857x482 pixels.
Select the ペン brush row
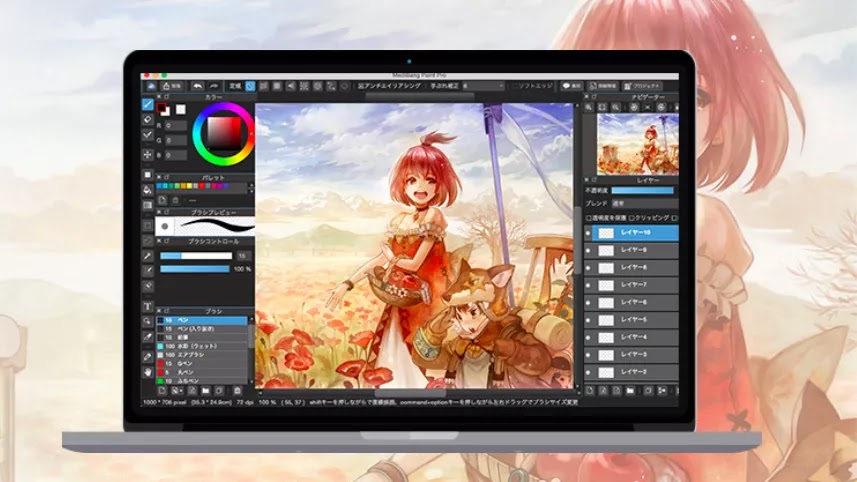pos(202,320)
